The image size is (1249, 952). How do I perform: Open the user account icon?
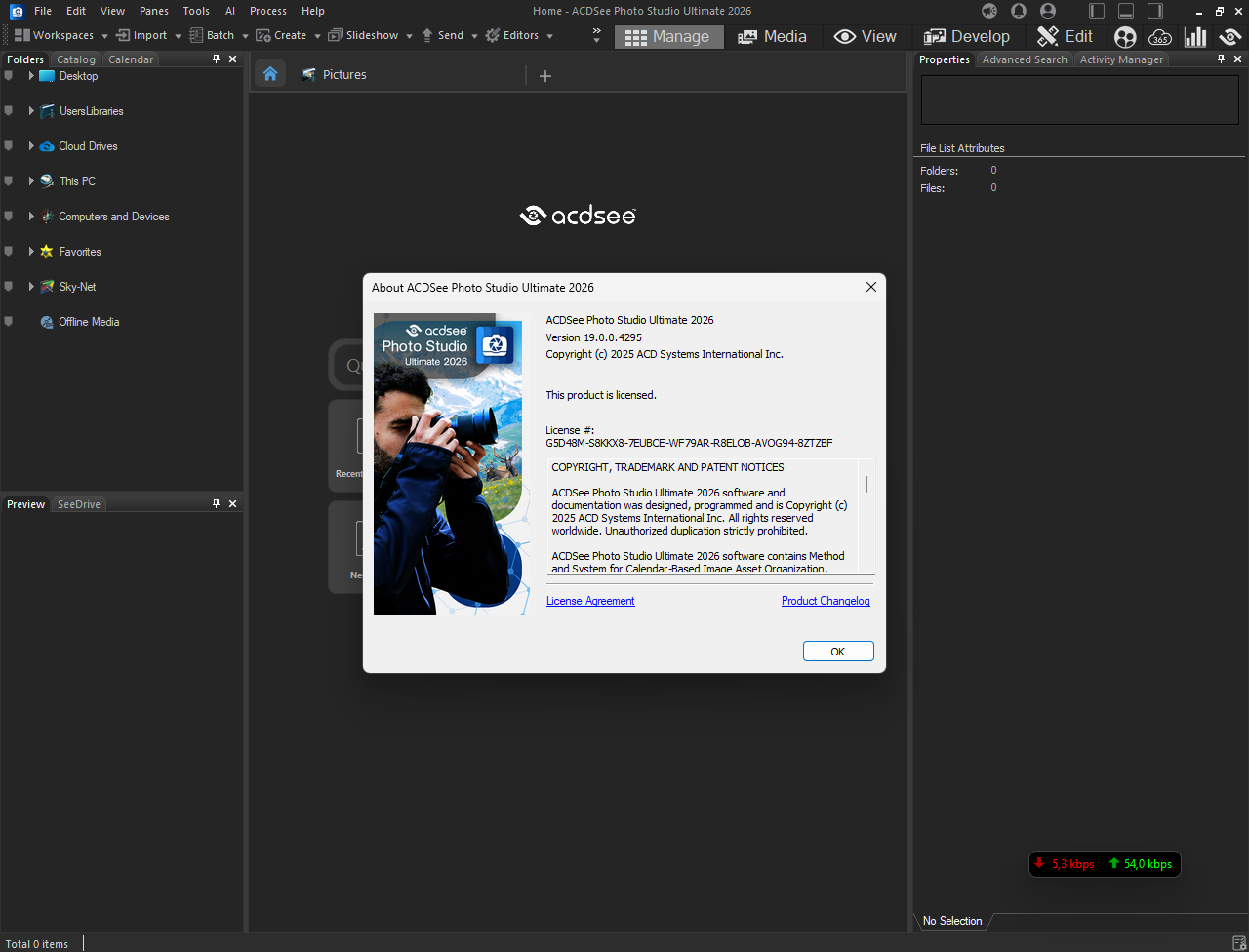[1048, 11]
